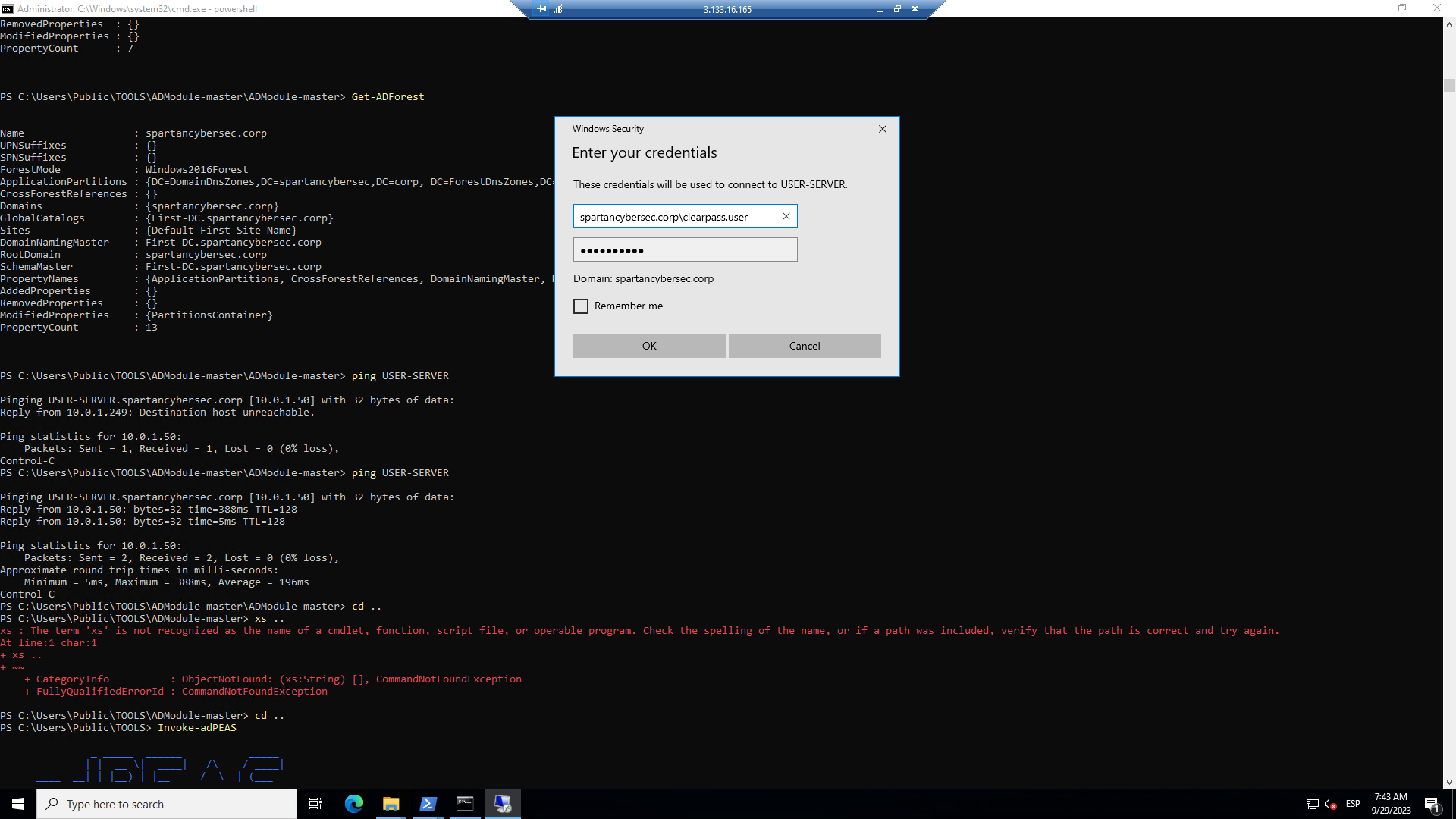Image resolution: width=1456 pixels, height=819 pixels.
Task: Click the muted speaker tray icon
Action: tap(1330, 804)
